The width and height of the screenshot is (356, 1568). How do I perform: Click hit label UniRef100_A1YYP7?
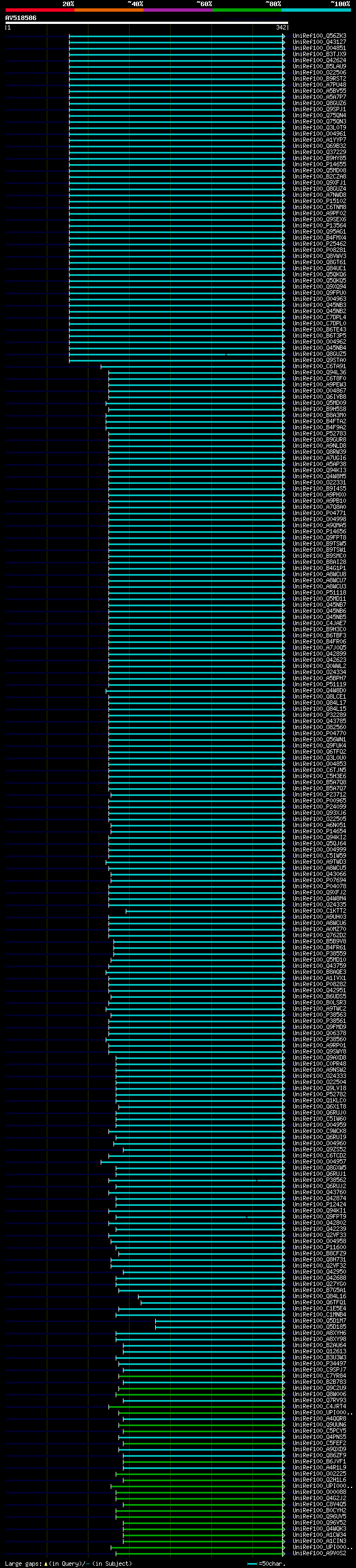coord(319,140)
